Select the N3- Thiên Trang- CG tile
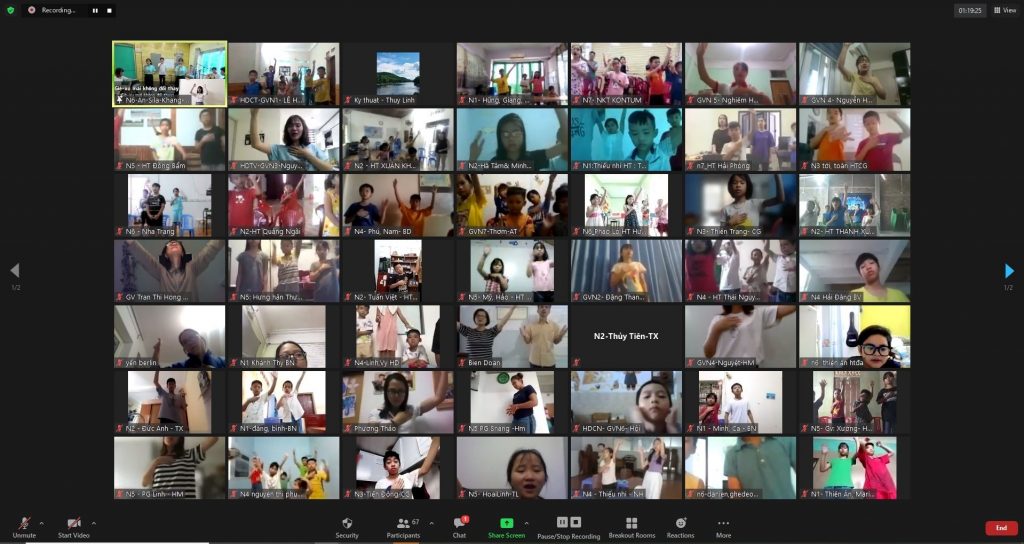 pyautogui.click(x=741, y=205)
